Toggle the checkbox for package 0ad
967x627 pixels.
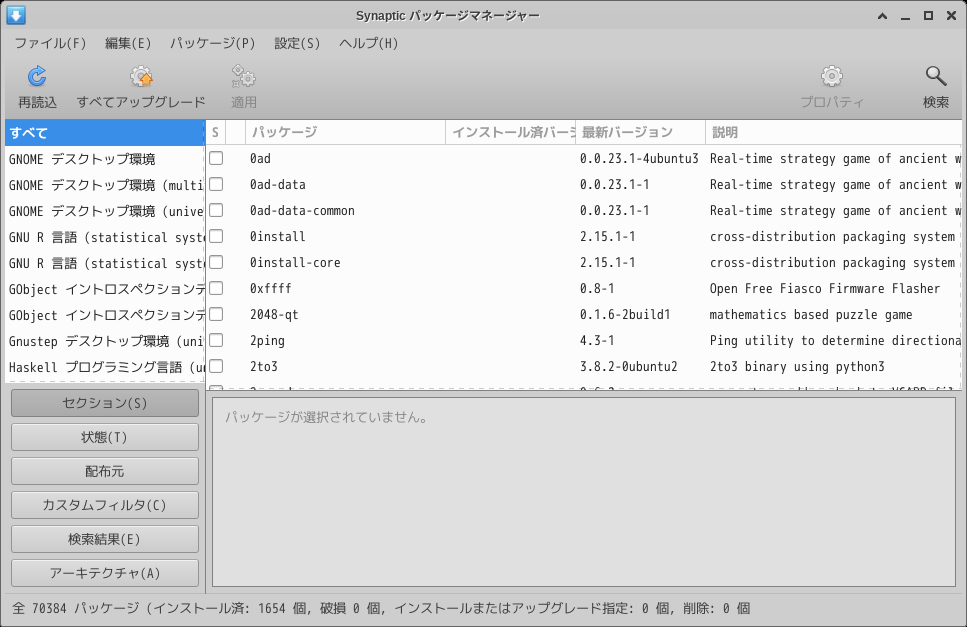coord(216,158)
